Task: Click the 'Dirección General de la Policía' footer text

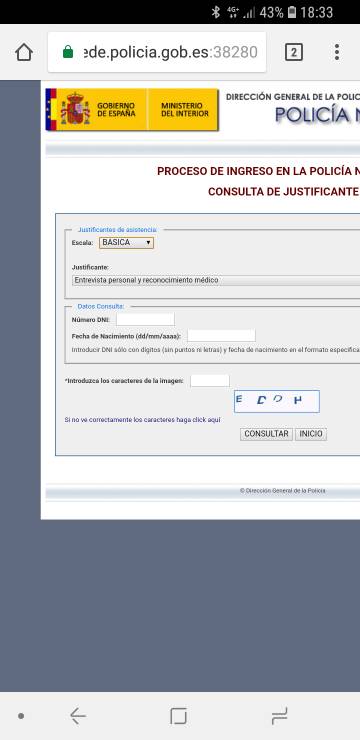Action: tap(283, 491)
